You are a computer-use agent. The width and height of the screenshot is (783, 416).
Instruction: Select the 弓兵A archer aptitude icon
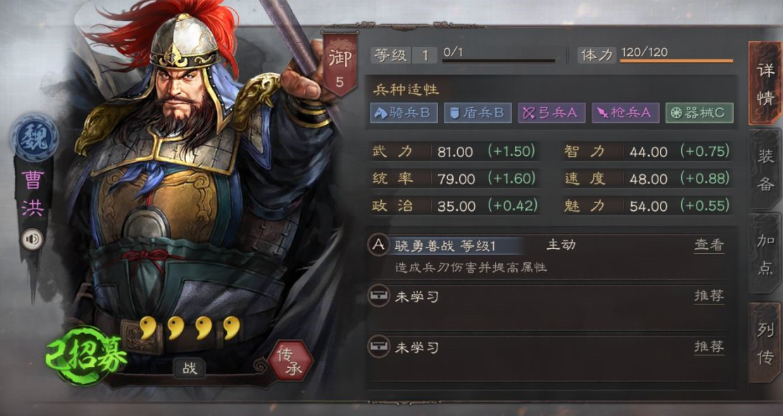[551, 113]
